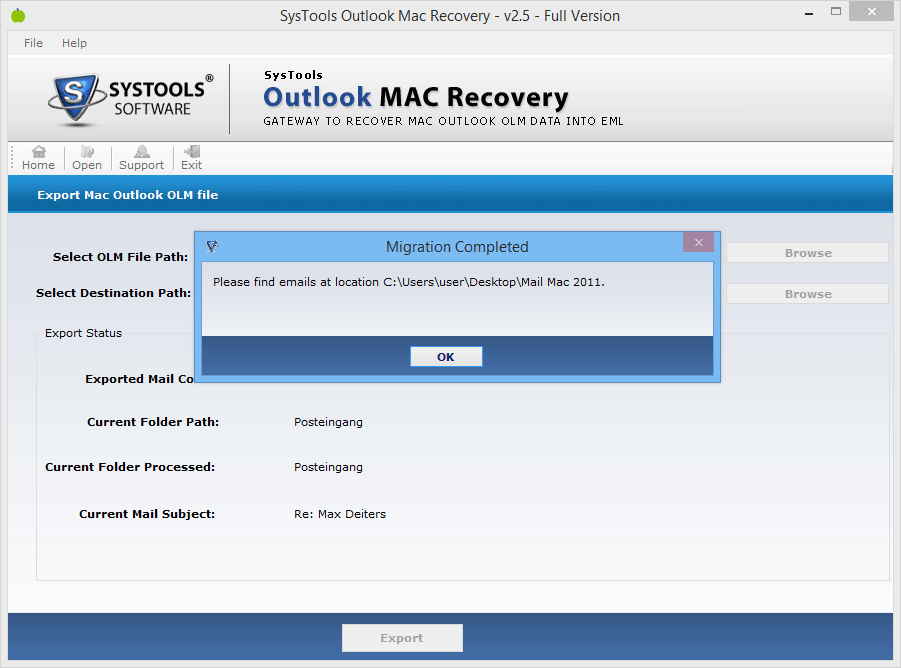Click the Current Folder Path value Posteingang
The width and height of the screenshot is (901, 668).
pyautogui.click(x=328, y=422)
